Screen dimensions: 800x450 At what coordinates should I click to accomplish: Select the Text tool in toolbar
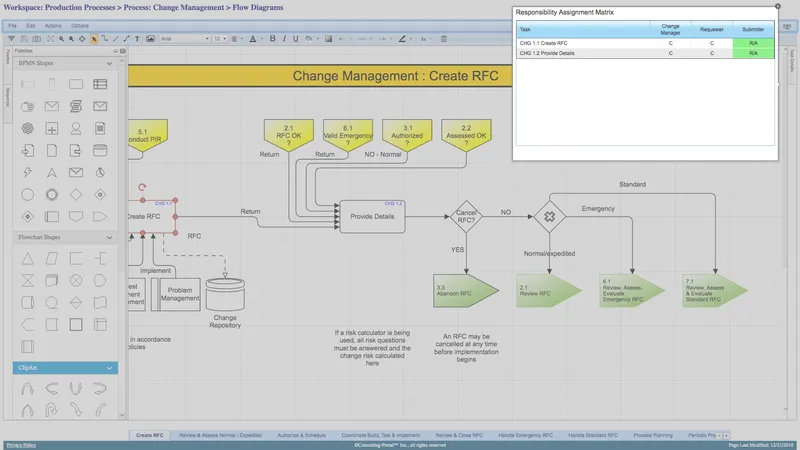click(137, 39)
